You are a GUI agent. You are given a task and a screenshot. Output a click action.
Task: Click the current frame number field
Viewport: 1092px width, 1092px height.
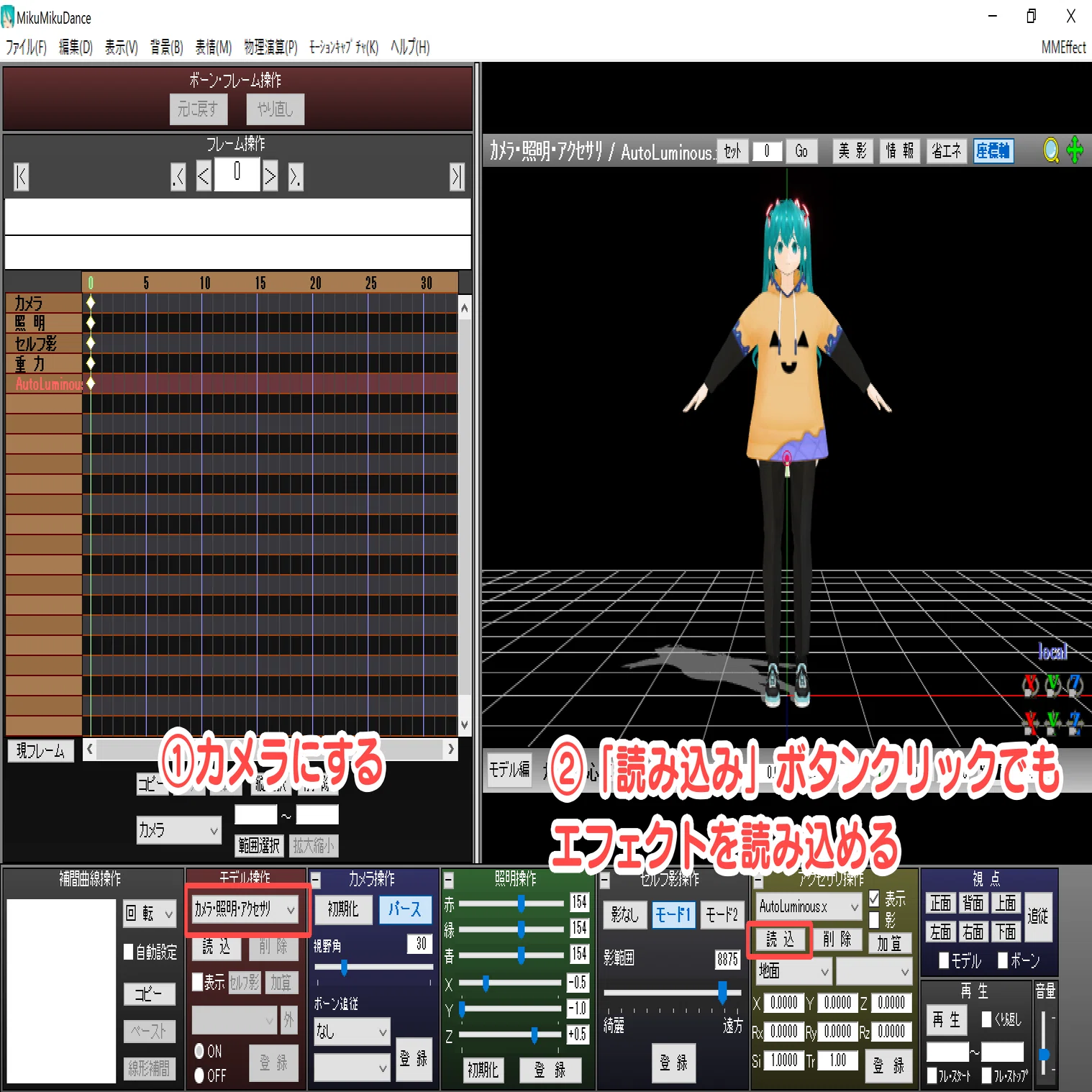coord(237,175)
